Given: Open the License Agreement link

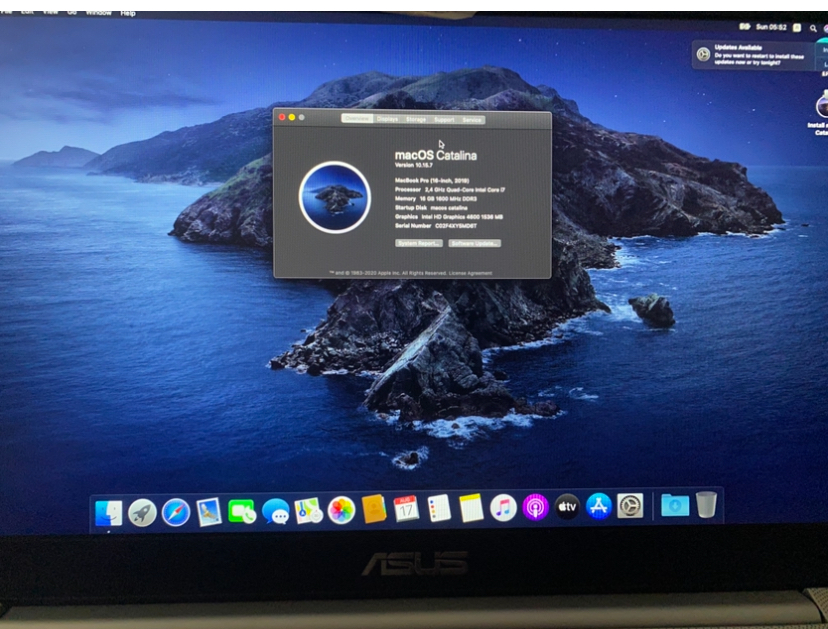Looking at the screenshot, I should (471, 274).
